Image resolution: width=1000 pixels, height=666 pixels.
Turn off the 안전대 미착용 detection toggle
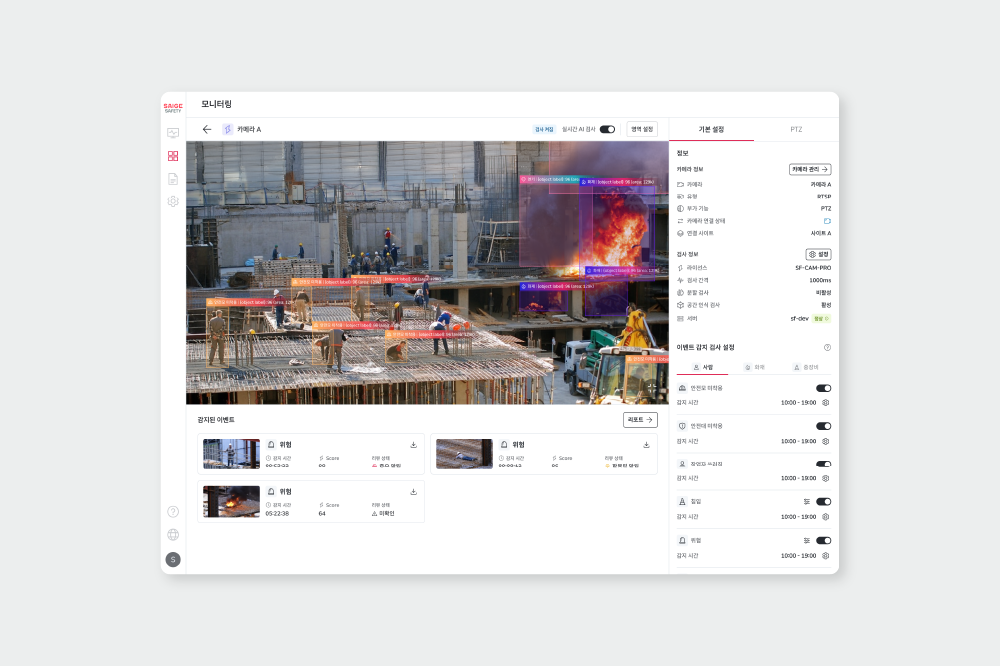click(823, 426)
